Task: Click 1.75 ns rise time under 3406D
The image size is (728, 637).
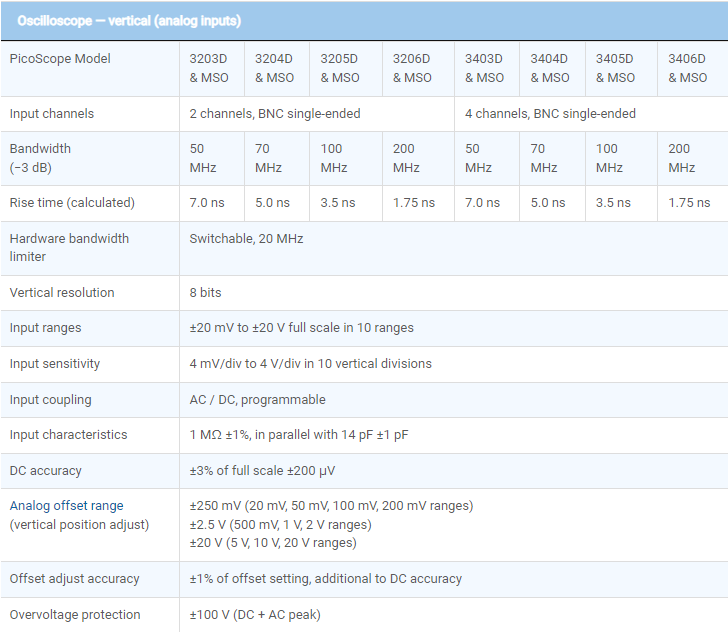Action: coord(689,203)
